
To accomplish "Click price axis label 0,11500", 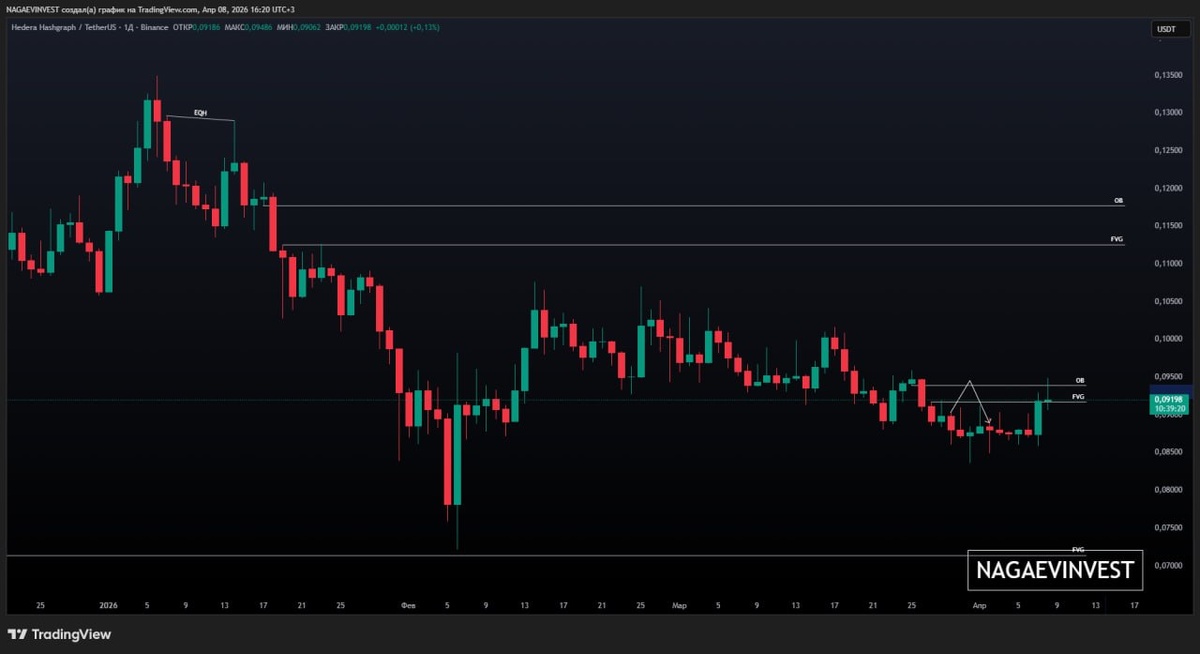I will coord(1169,225).
